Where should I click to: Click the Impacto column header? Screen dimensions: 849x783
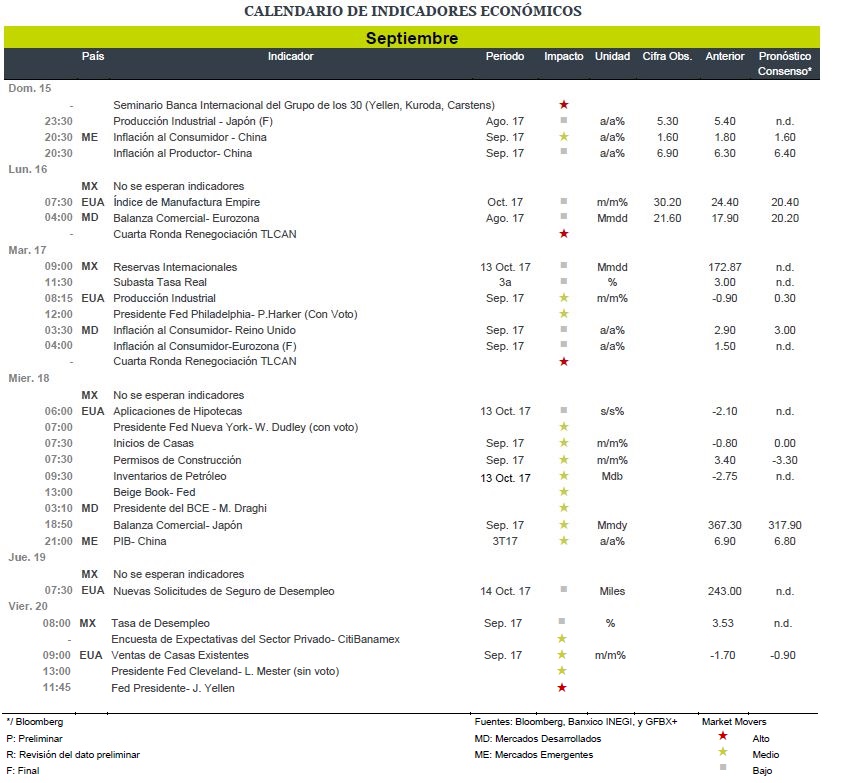click(564, 56)
